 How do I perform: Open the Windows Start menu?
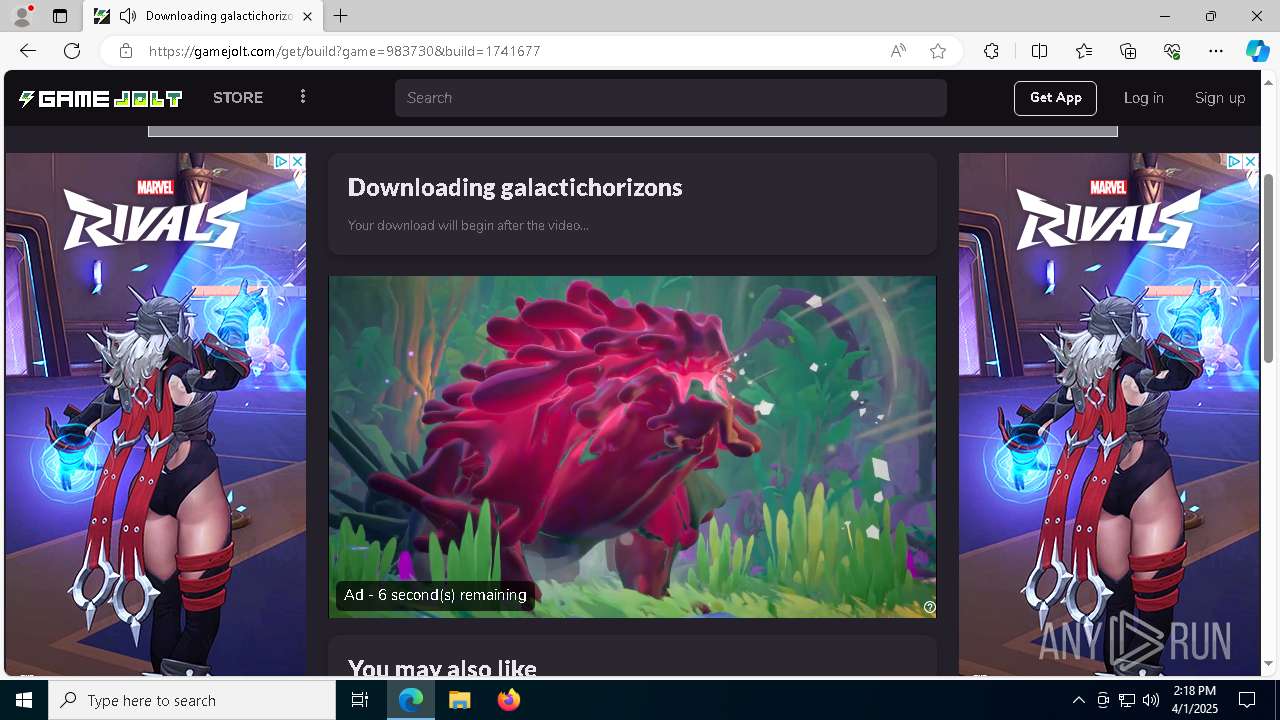pyautogui.click(x=24, y=700)
